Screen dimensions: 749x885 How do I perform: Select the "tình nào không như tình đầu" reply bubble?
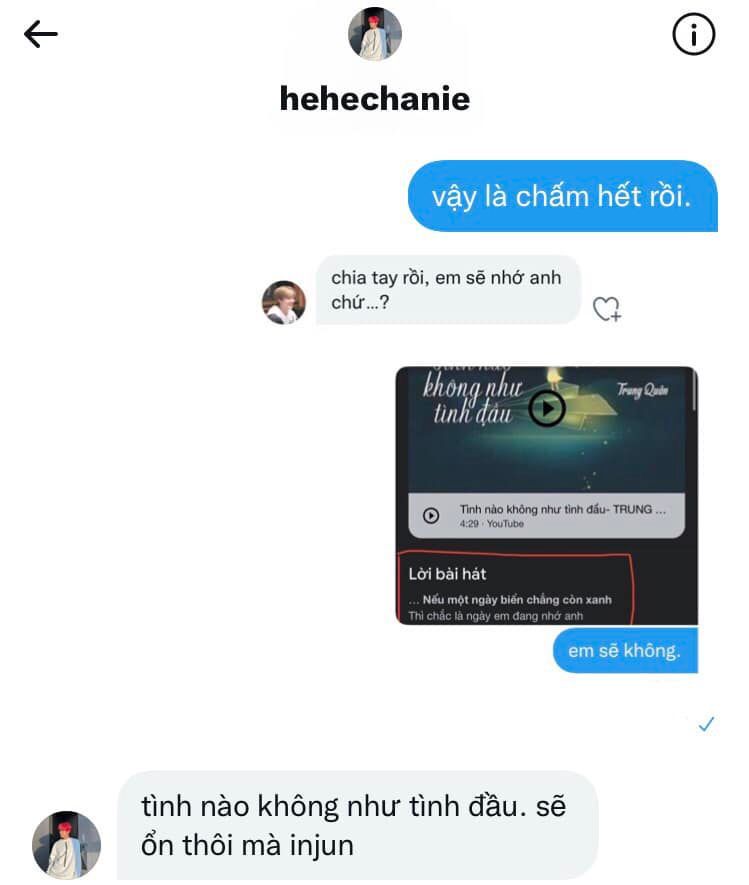[358, 825]
